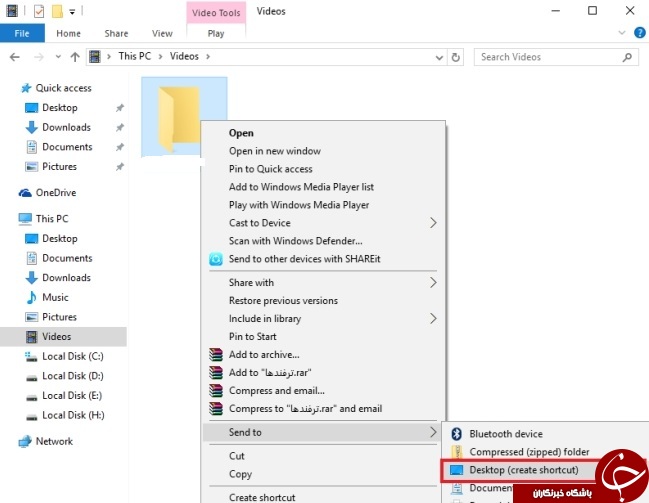Open Local Disk (D:) in sidebar
The height and width of the screenshot is (503, 649).
click(x=65, y=376)
